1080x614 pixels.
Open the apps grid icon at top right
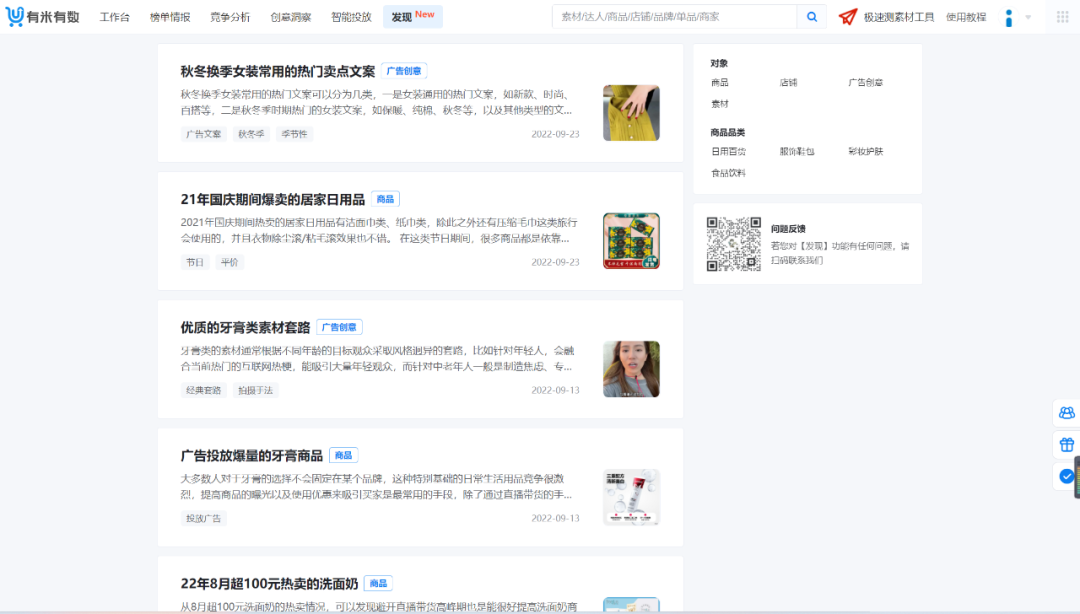pyautogui.click(x=1063, y=16)
